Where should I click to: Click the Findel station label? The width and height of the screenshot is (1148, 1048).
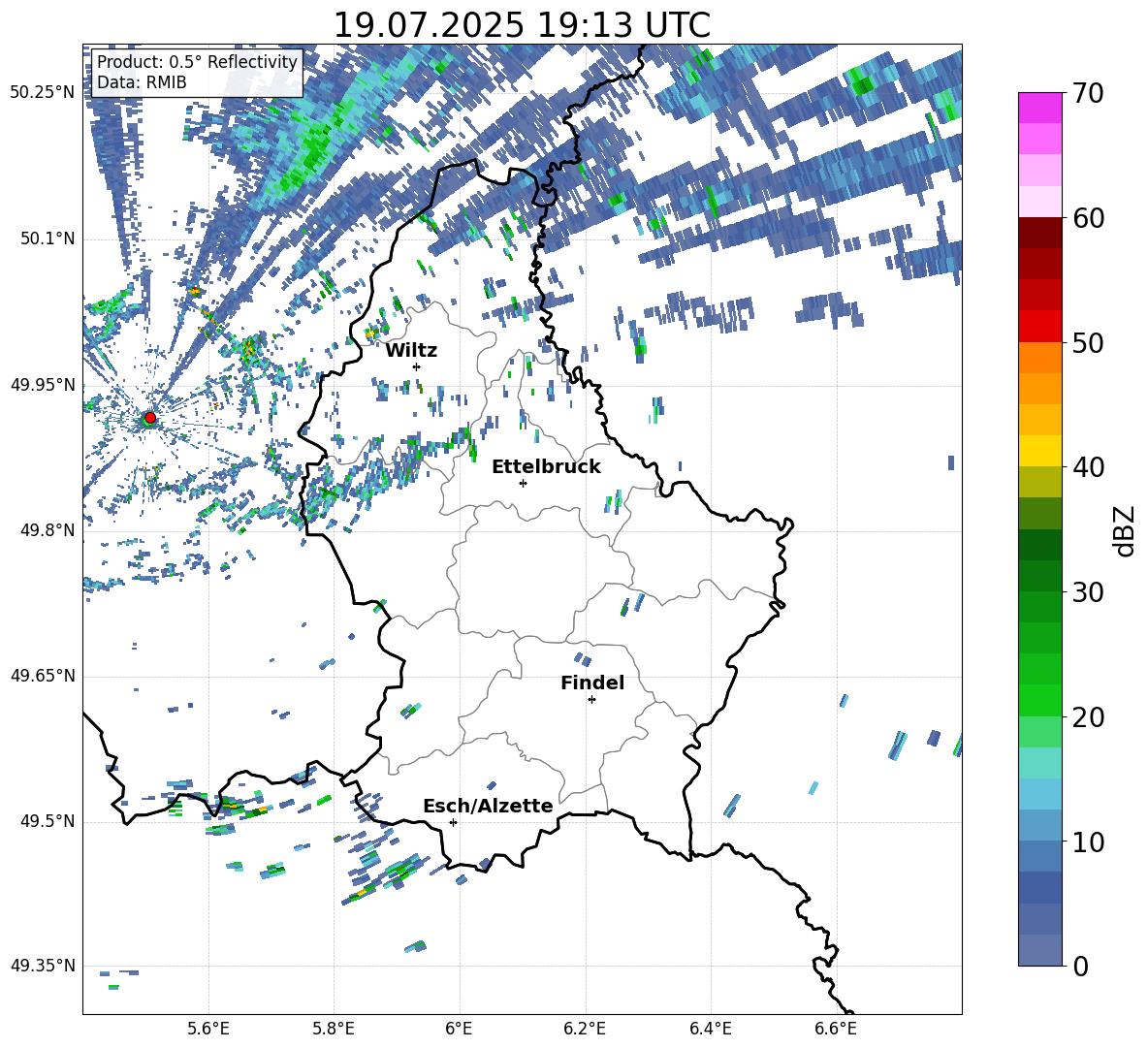point(592,683)
